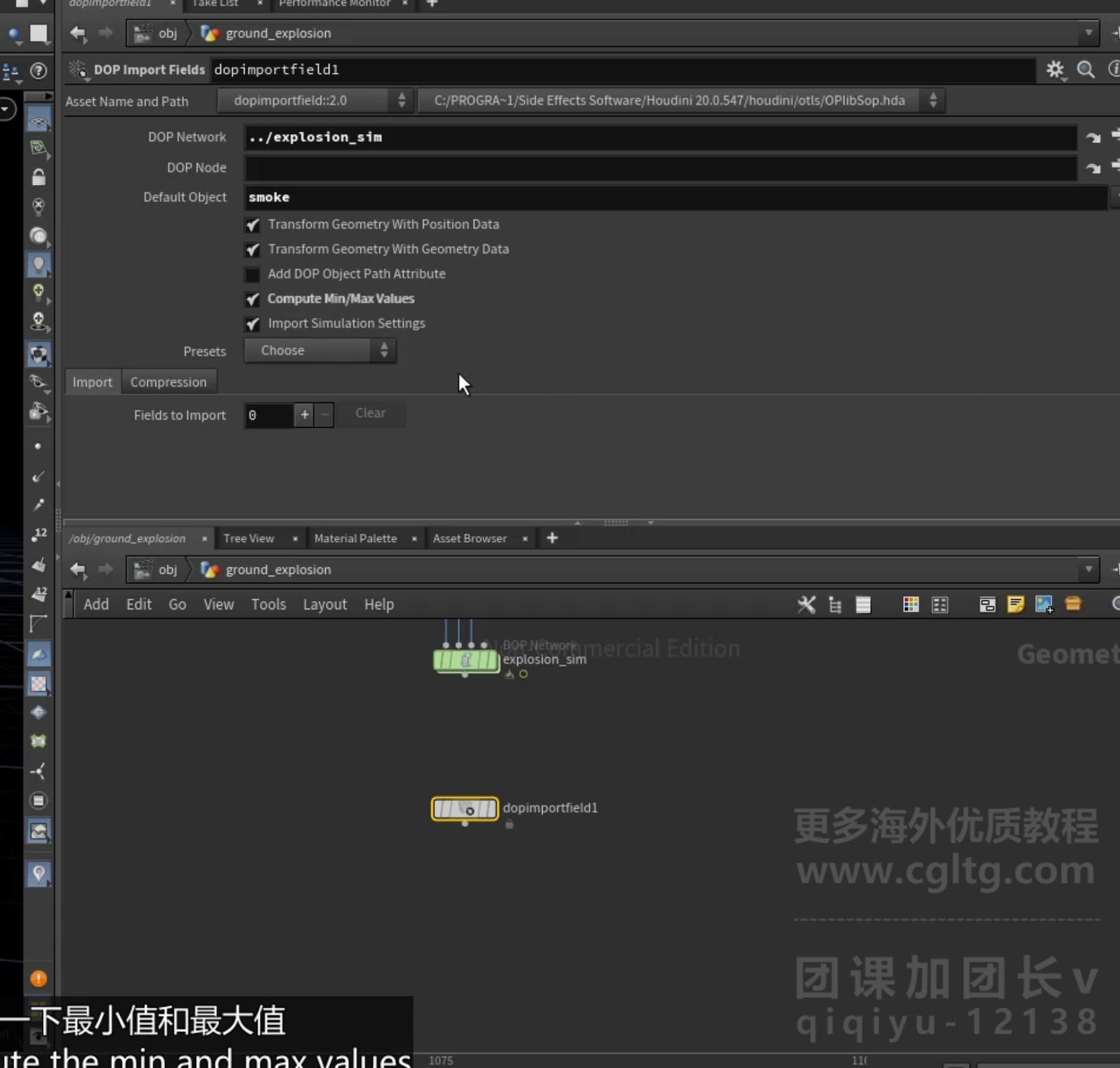Go back in network editor path
The height and width of the screenshot is (1068, 1120).
tap(78, 569)
